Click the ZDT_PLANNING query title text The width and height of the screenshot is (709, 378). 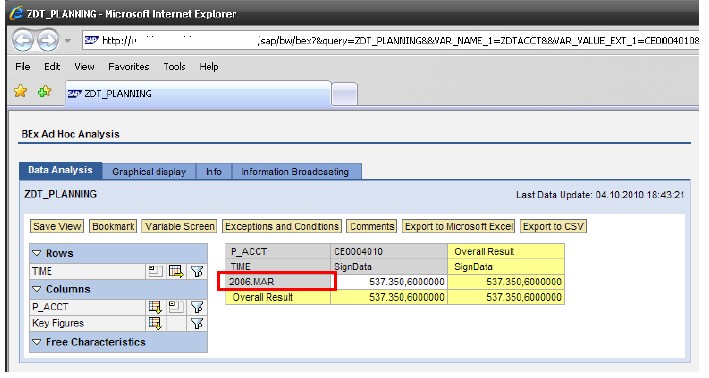(x=61, y=194)
